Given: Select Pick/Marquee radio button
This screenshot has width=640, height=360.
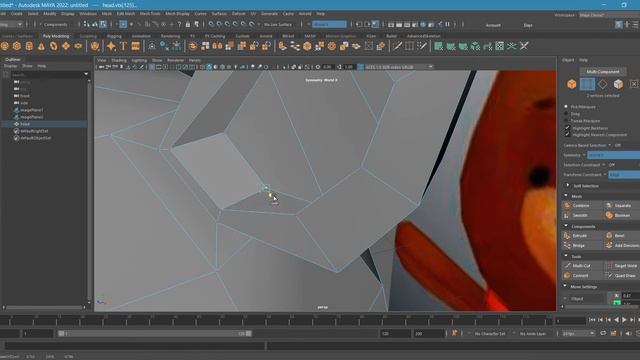Looking at the screenshot, I should point(566,107).
